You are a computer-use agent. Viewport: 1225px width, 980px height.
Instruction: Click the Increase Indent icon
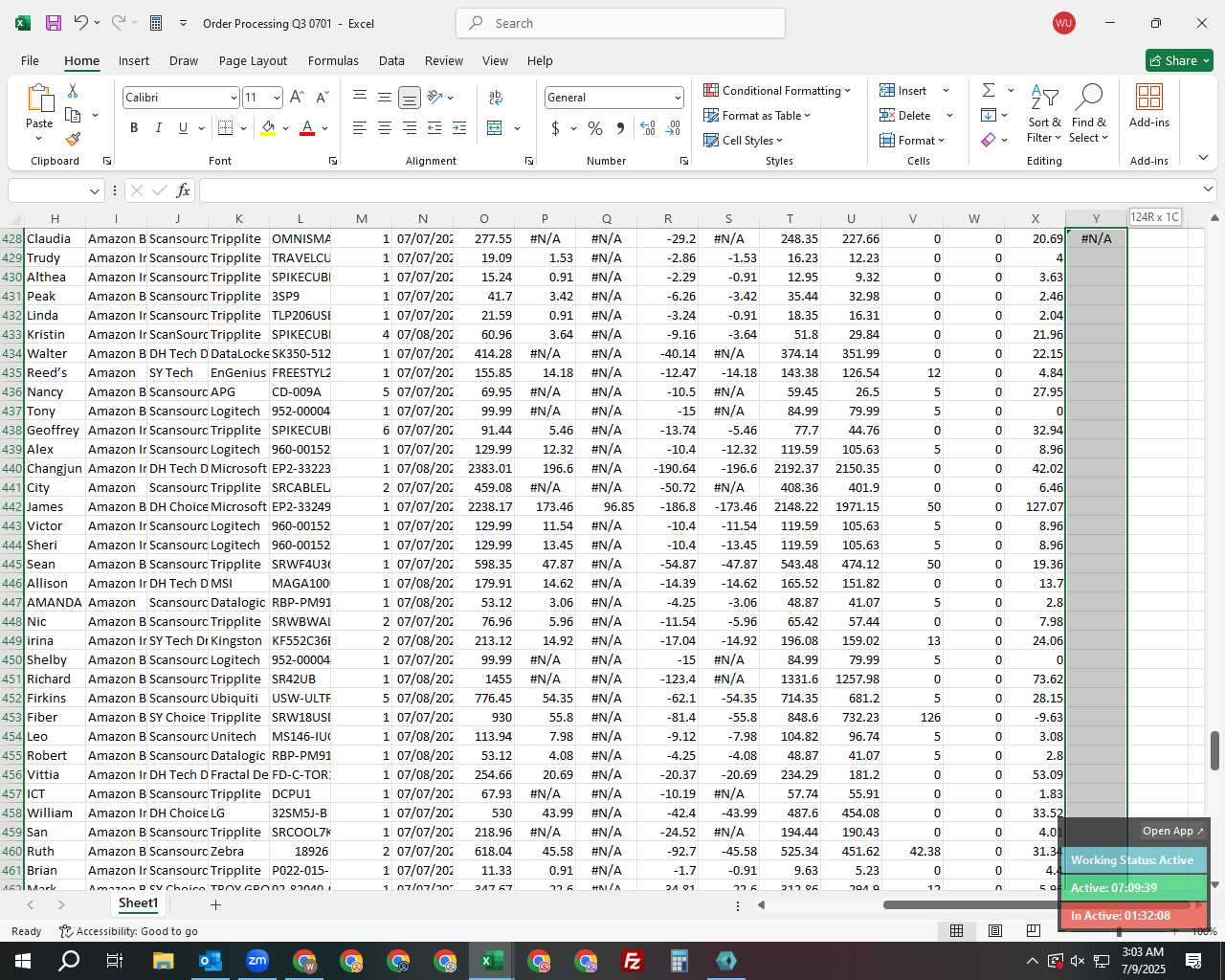459,128
